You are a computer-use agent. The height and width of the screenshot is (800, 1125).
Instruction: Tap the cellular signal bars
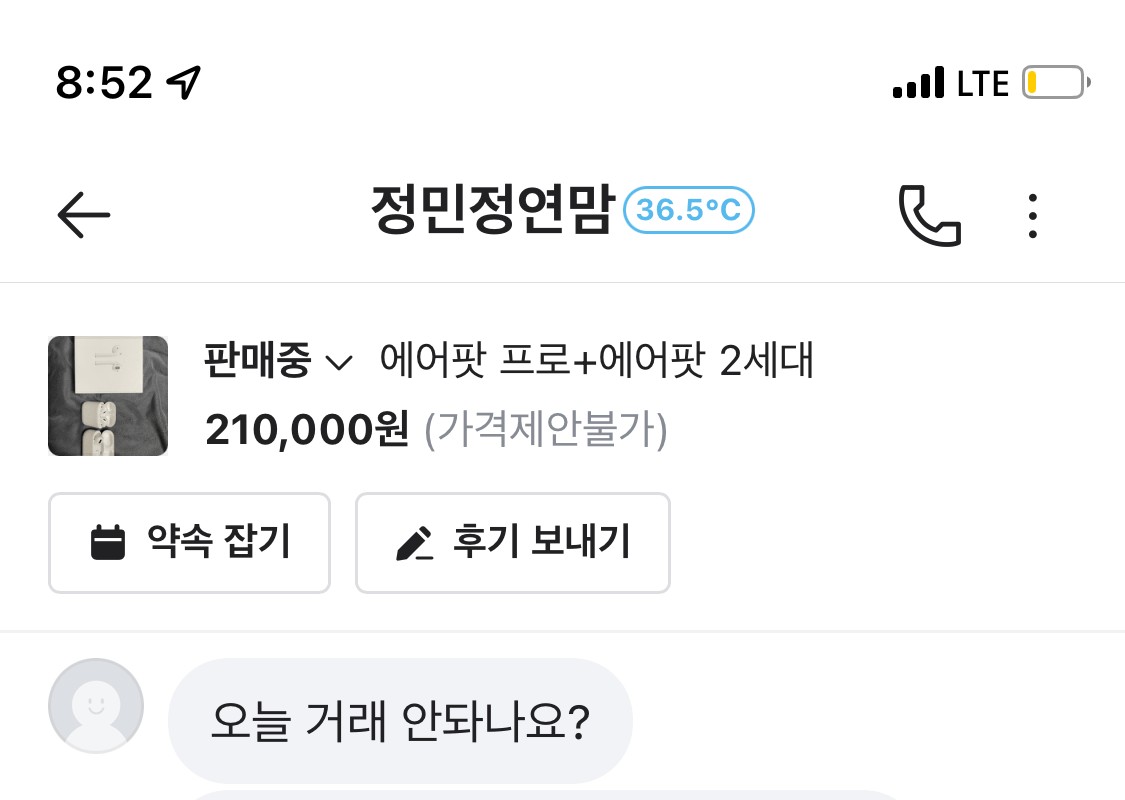918,83
